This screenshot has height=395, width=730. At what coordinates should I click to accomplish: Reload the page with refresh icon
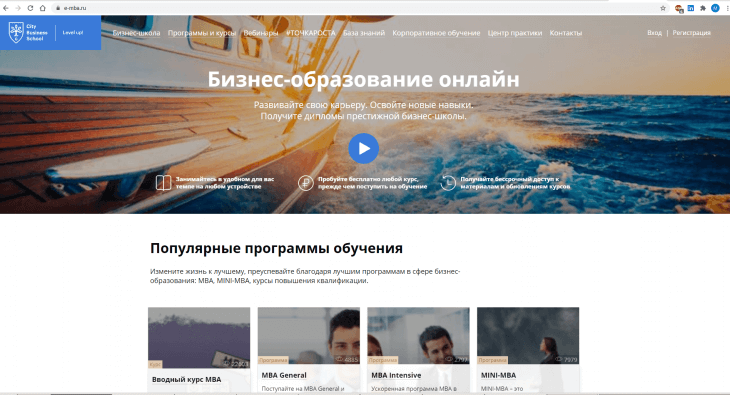[x=30, y=8]
